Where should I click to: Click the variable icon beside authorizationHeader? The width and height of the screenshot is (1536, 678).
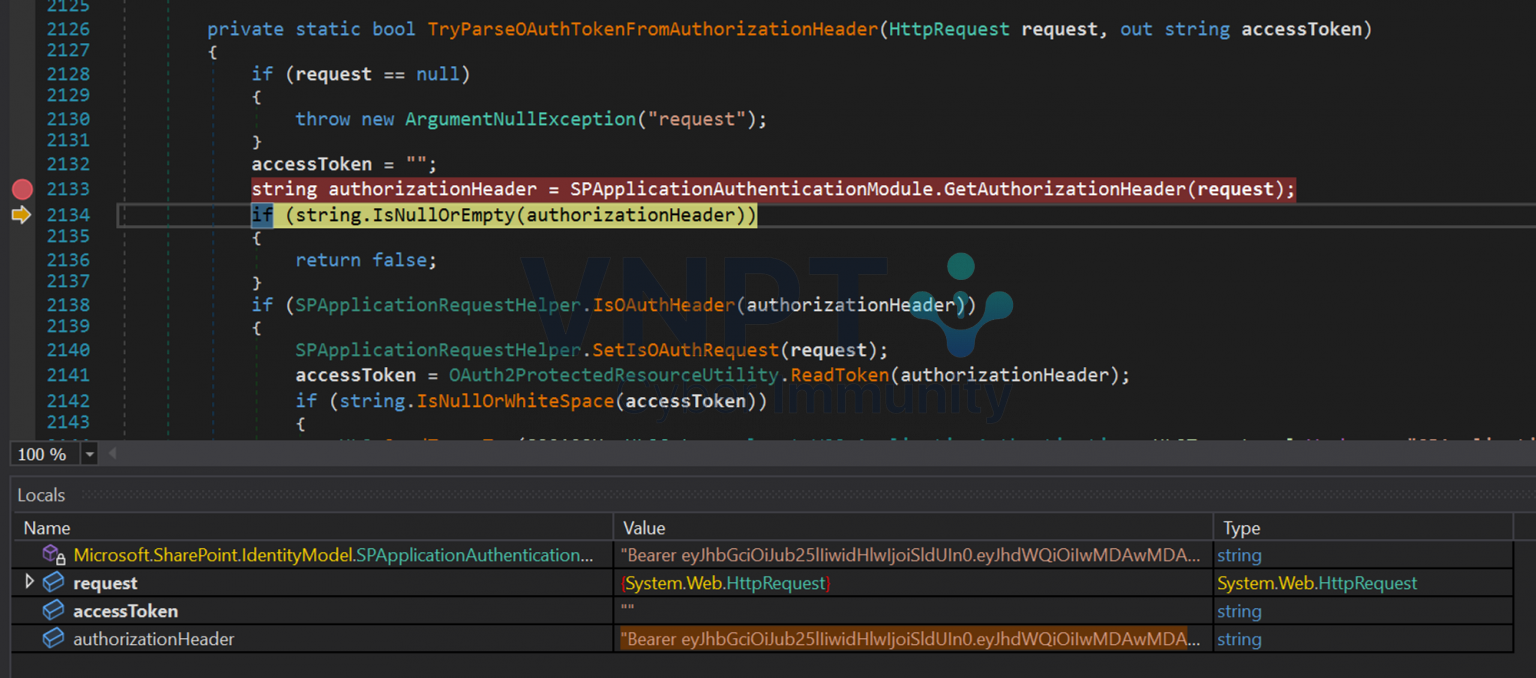[x=53, y=638]
